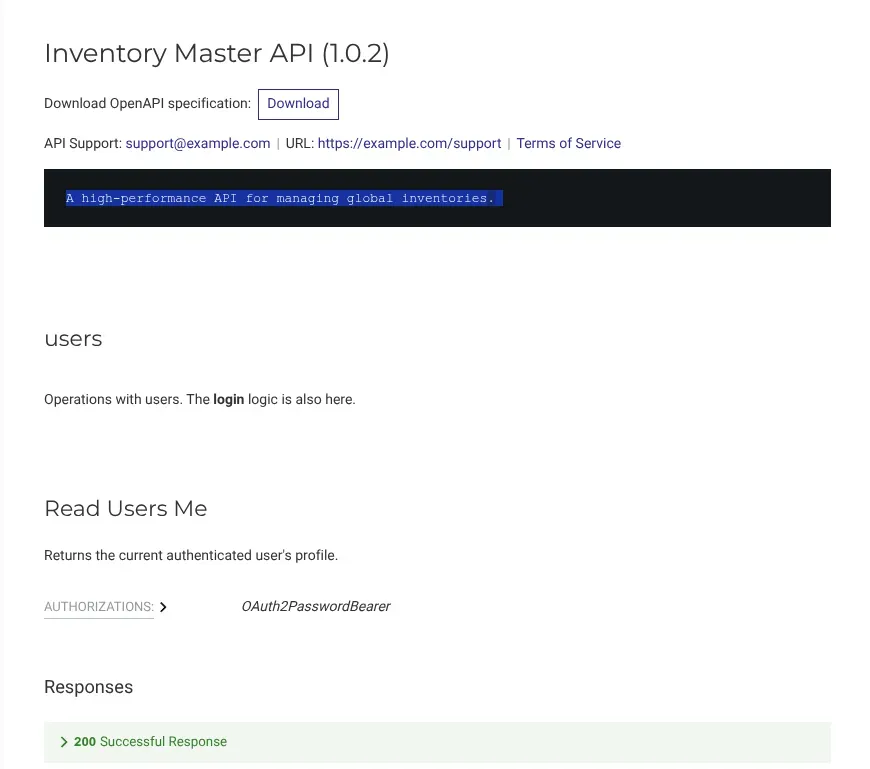Click the 'Successful Response' green text
The width and height of the screenshot is (870, 769).
tap(163, 742)
